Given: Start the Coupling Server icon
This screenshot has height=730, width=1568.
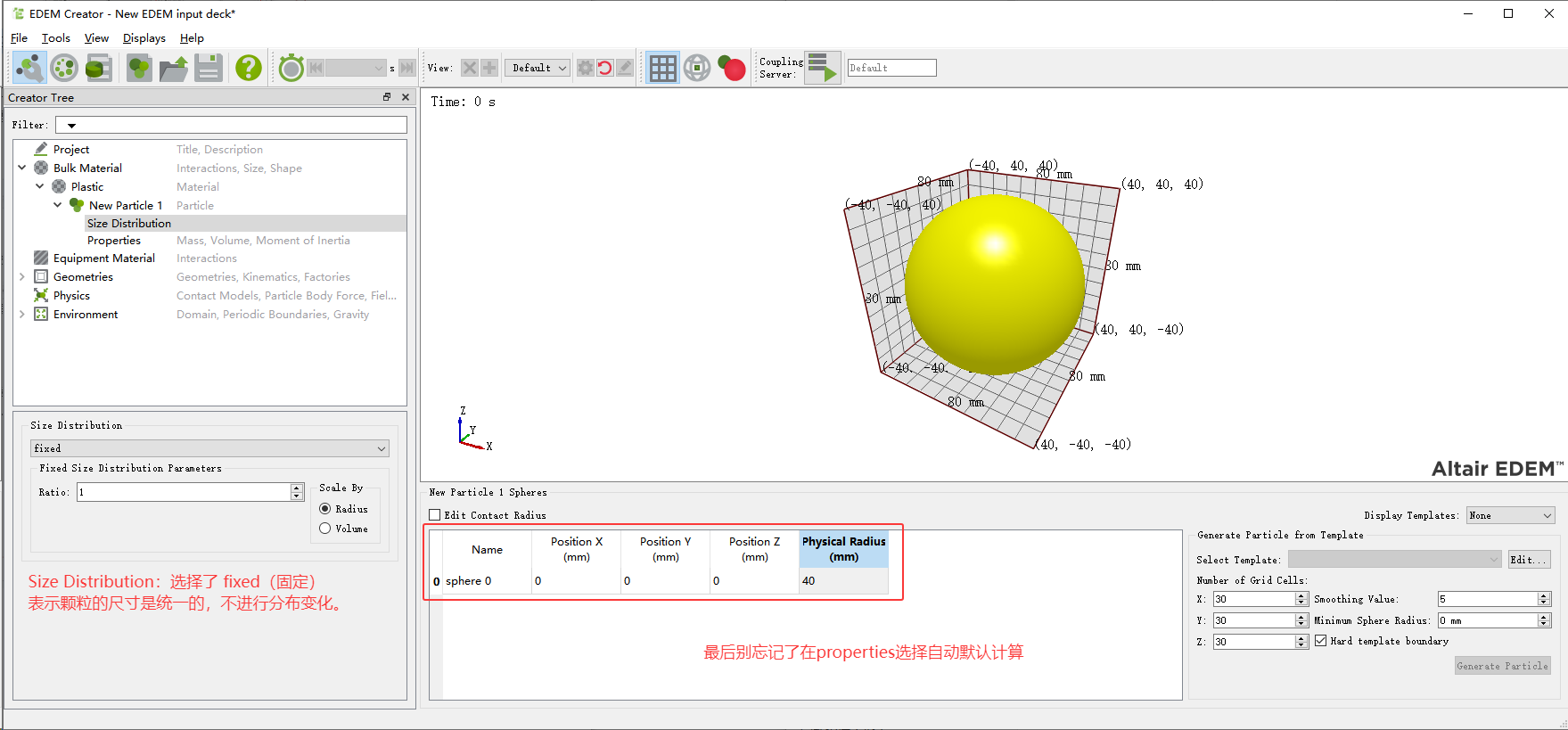Looking at the screenshot, I should click(822, 68).
